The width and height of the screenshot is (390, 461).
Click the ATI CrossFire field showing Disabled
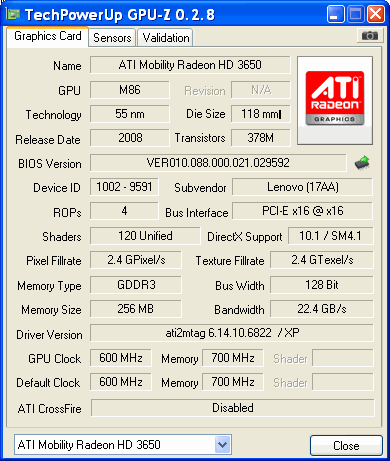[233, 408]
